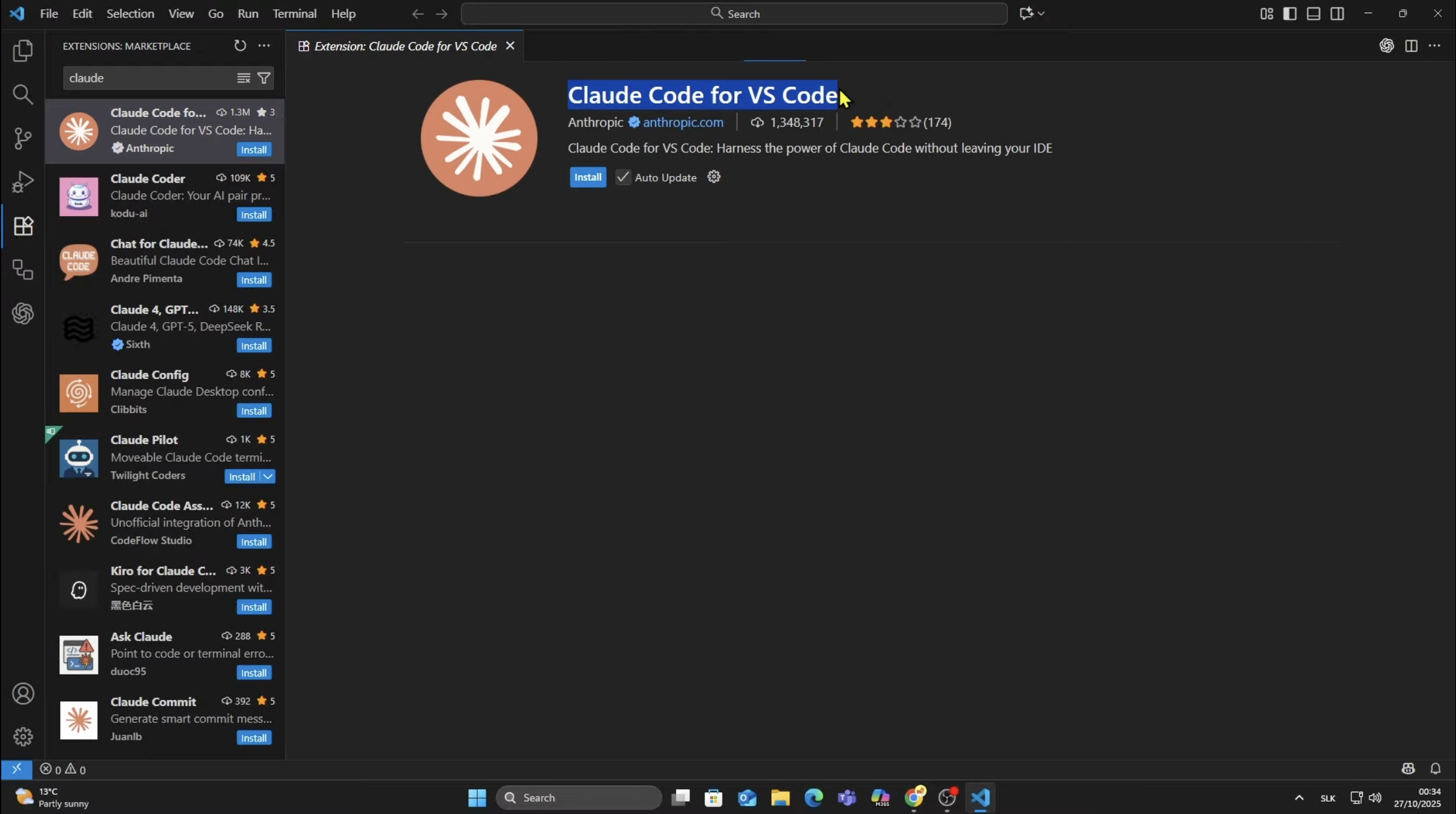Show hidden system tray icons
This screenshot has height=814, width=1456.
(1299, 798)
